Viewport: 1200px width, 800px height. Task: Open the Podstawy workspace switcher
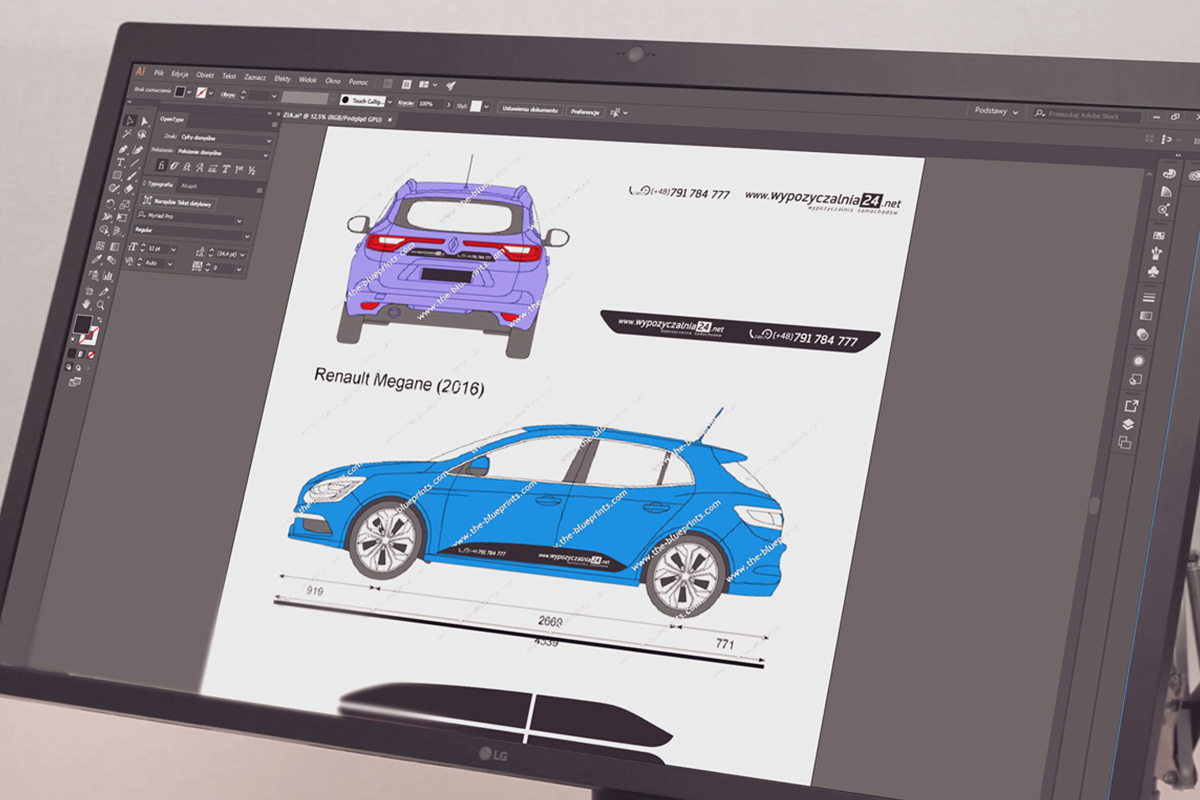point(997,112)
